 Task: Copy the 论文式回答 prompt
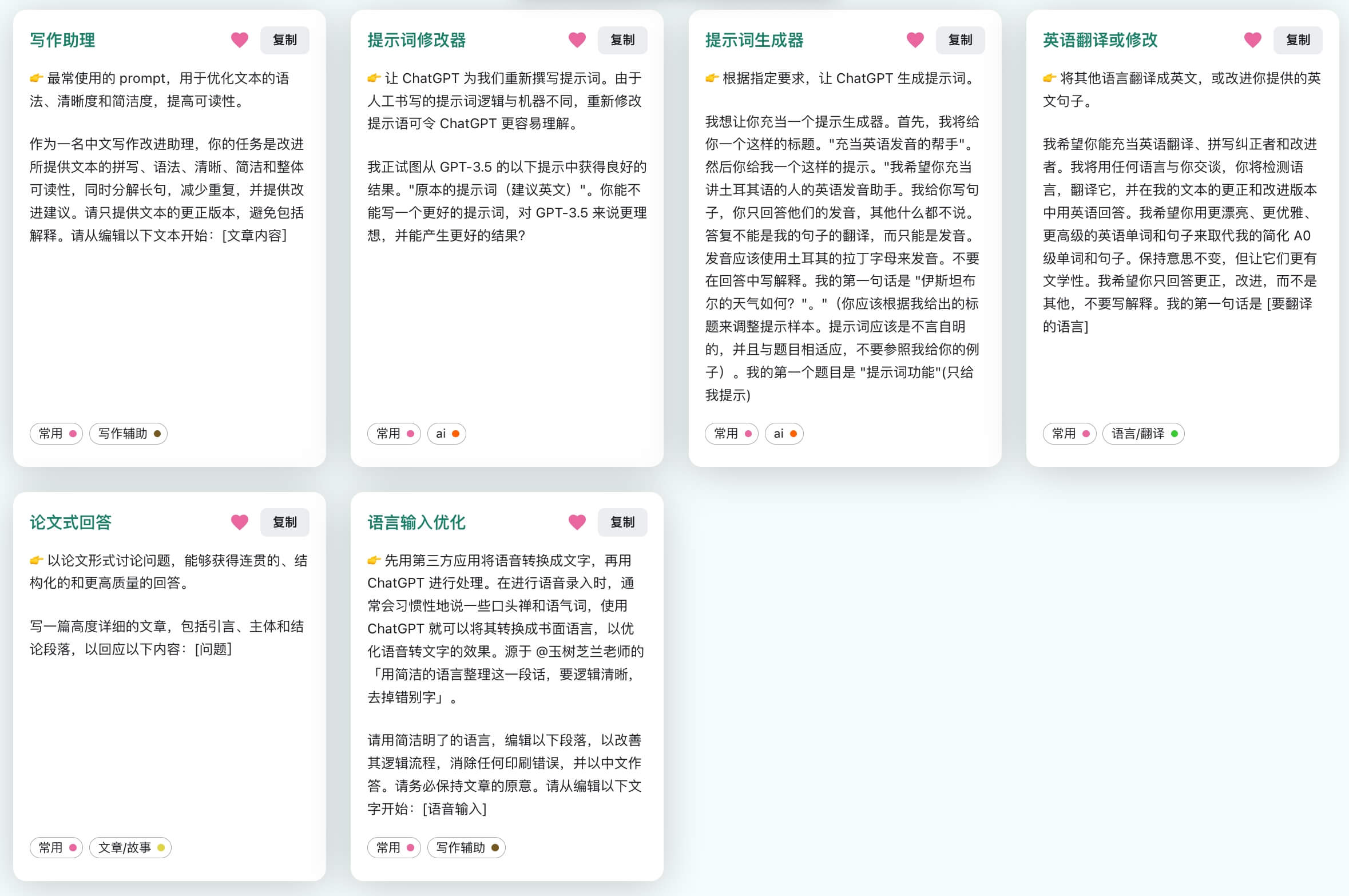click(x=284, y=522)
